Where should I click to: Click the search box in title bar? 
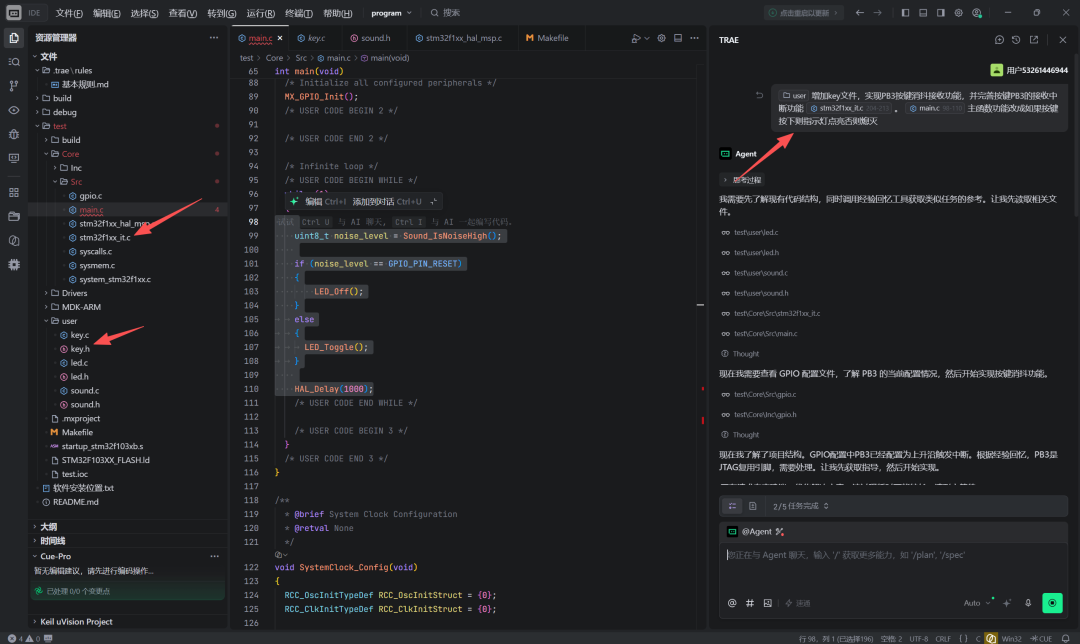445,12
